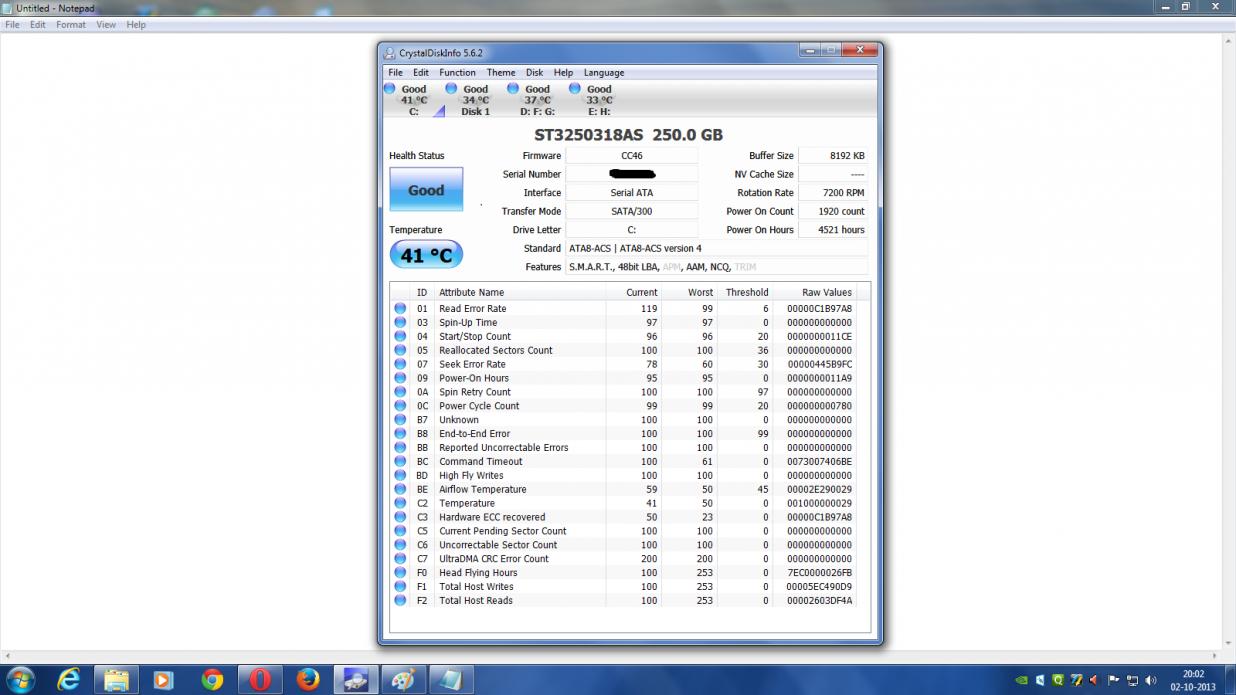Open Notepad's View menu
Screen dimensions: 1236x695
[106, 25]
